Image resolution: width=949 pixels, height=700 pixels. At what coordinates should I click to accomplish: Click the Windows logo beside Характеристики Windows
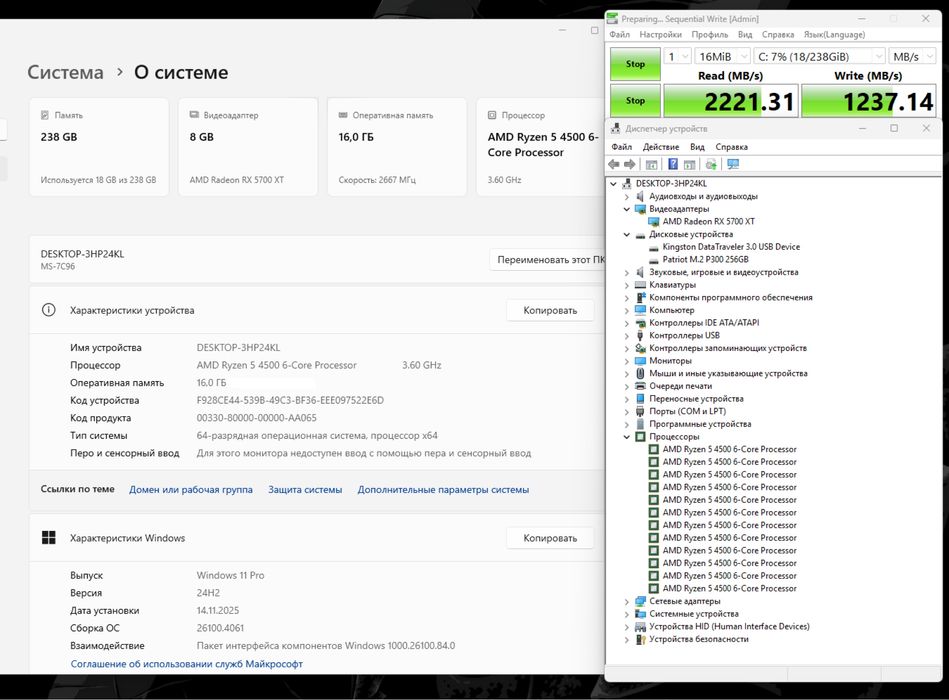[48, 537]
